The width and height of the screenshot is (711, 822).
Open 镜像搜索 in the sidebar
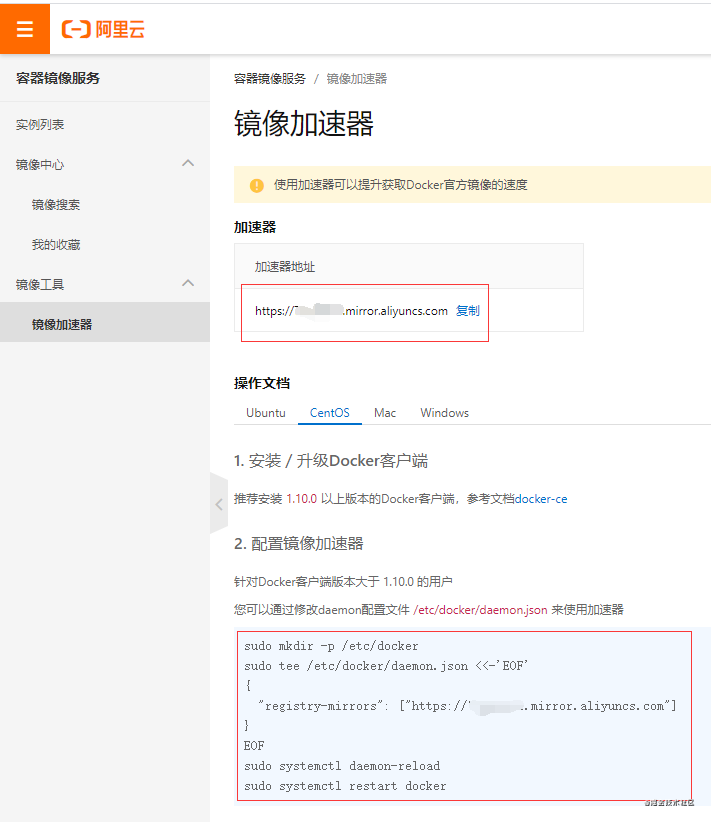pyautogui.click(x=56, y=204)
